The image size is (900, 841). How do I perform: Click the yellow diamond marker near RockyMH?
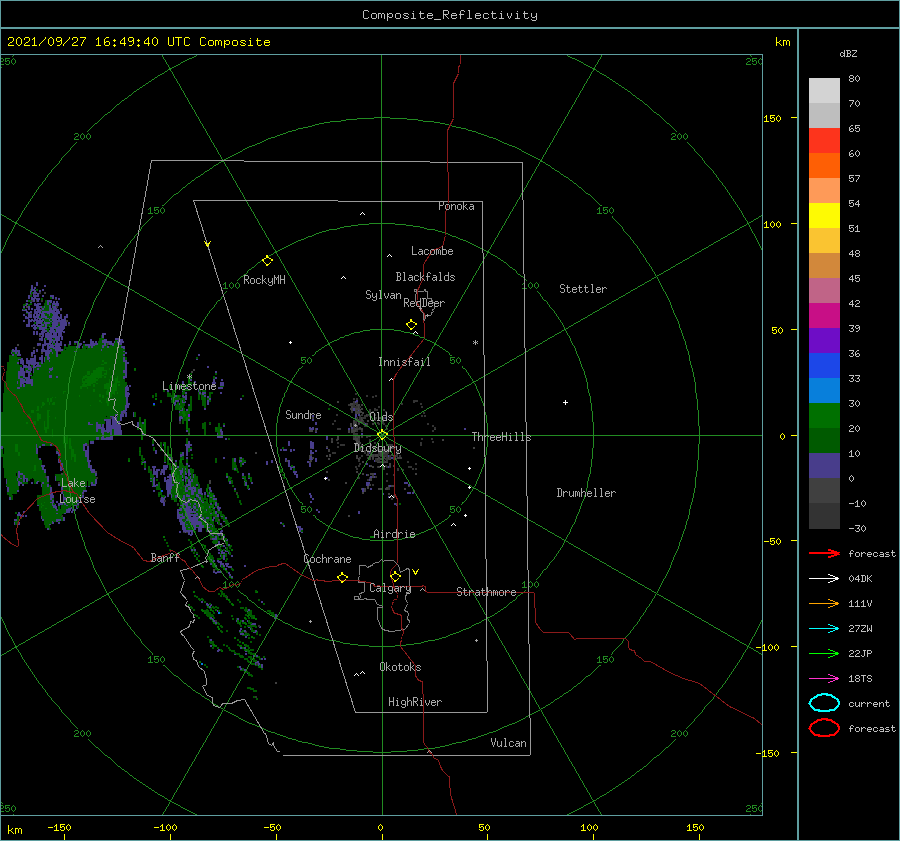(x=267, y=261)
